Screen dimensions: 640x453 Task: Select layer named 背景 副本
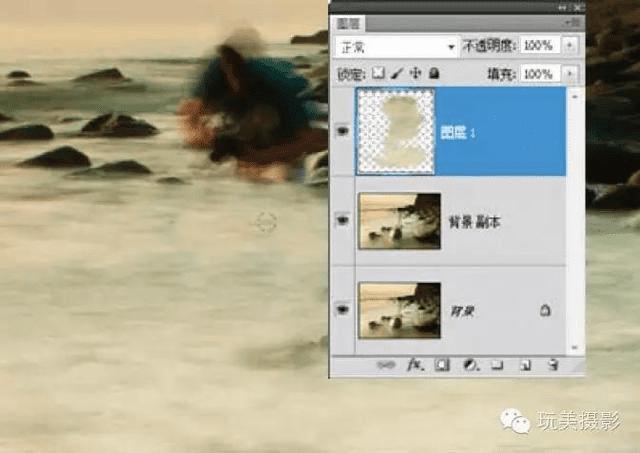pos(474,222)
